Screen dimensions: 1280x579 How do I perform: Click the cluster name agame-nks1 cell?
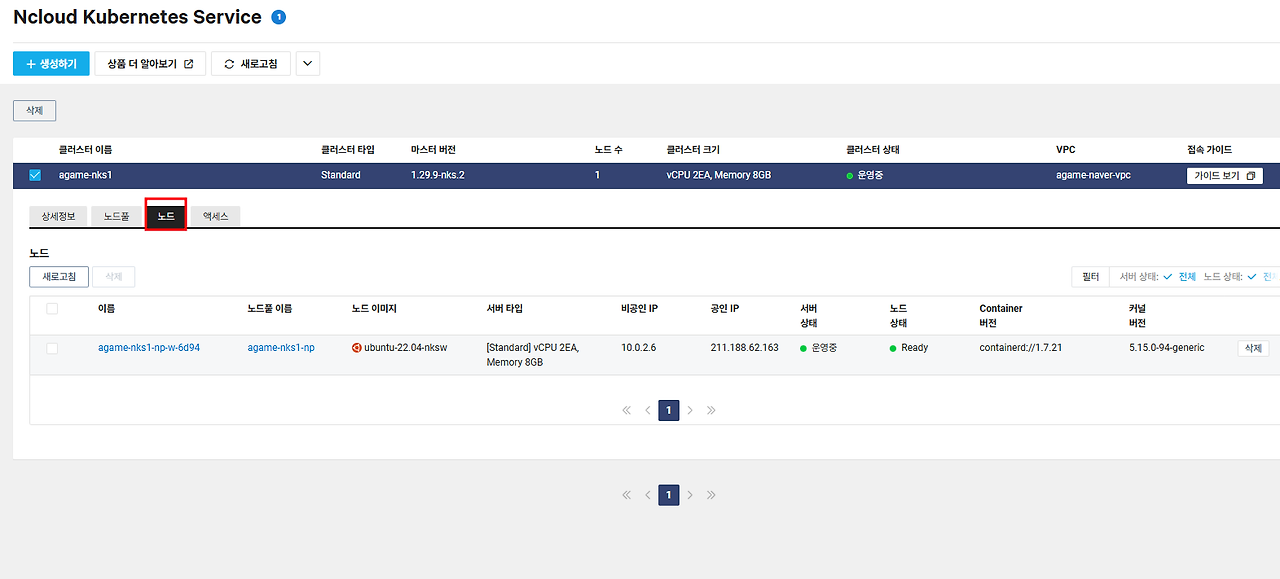85,175
